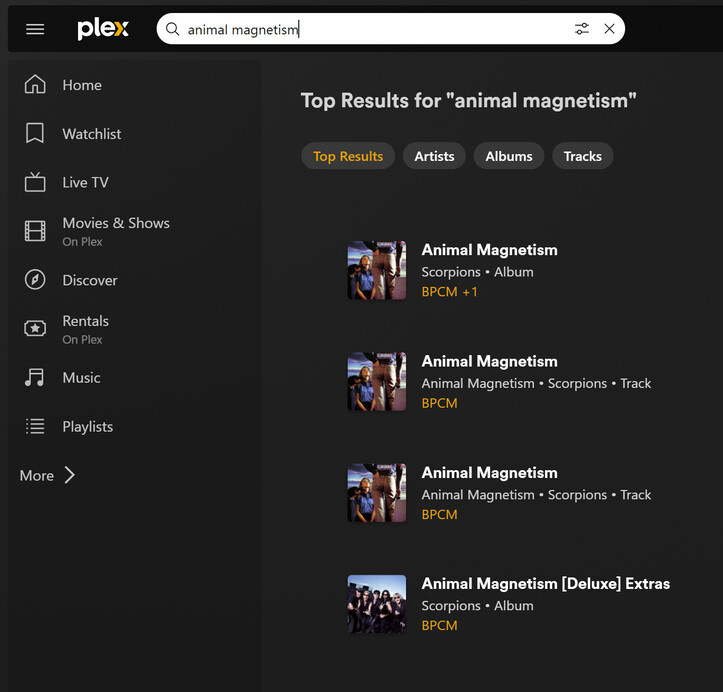Click the More label
This screenshot has height=692, width=723.
coord(37,475)
